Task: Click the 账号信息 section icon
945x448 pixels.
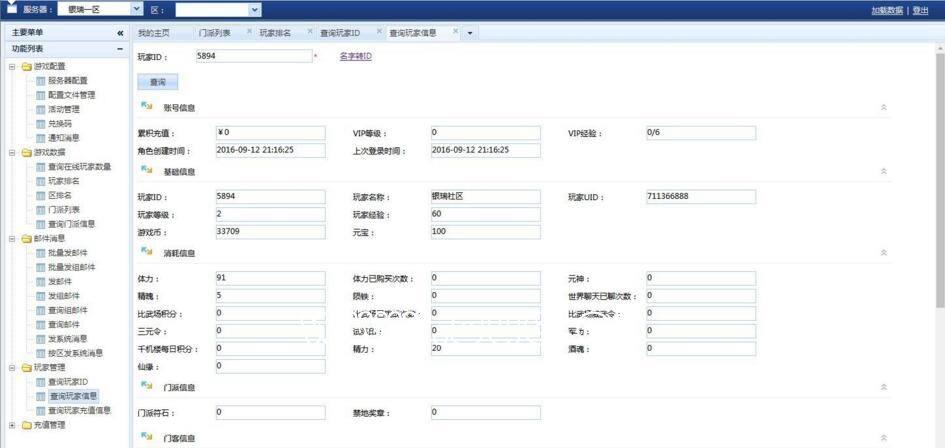Action: pos(147,106)
